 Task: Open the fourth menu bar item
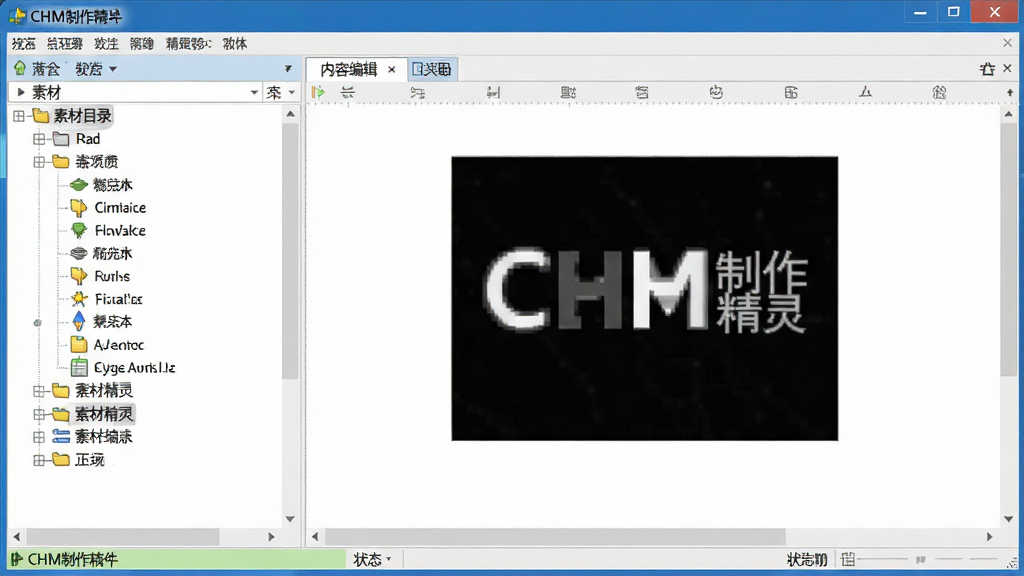pos(142,44)
